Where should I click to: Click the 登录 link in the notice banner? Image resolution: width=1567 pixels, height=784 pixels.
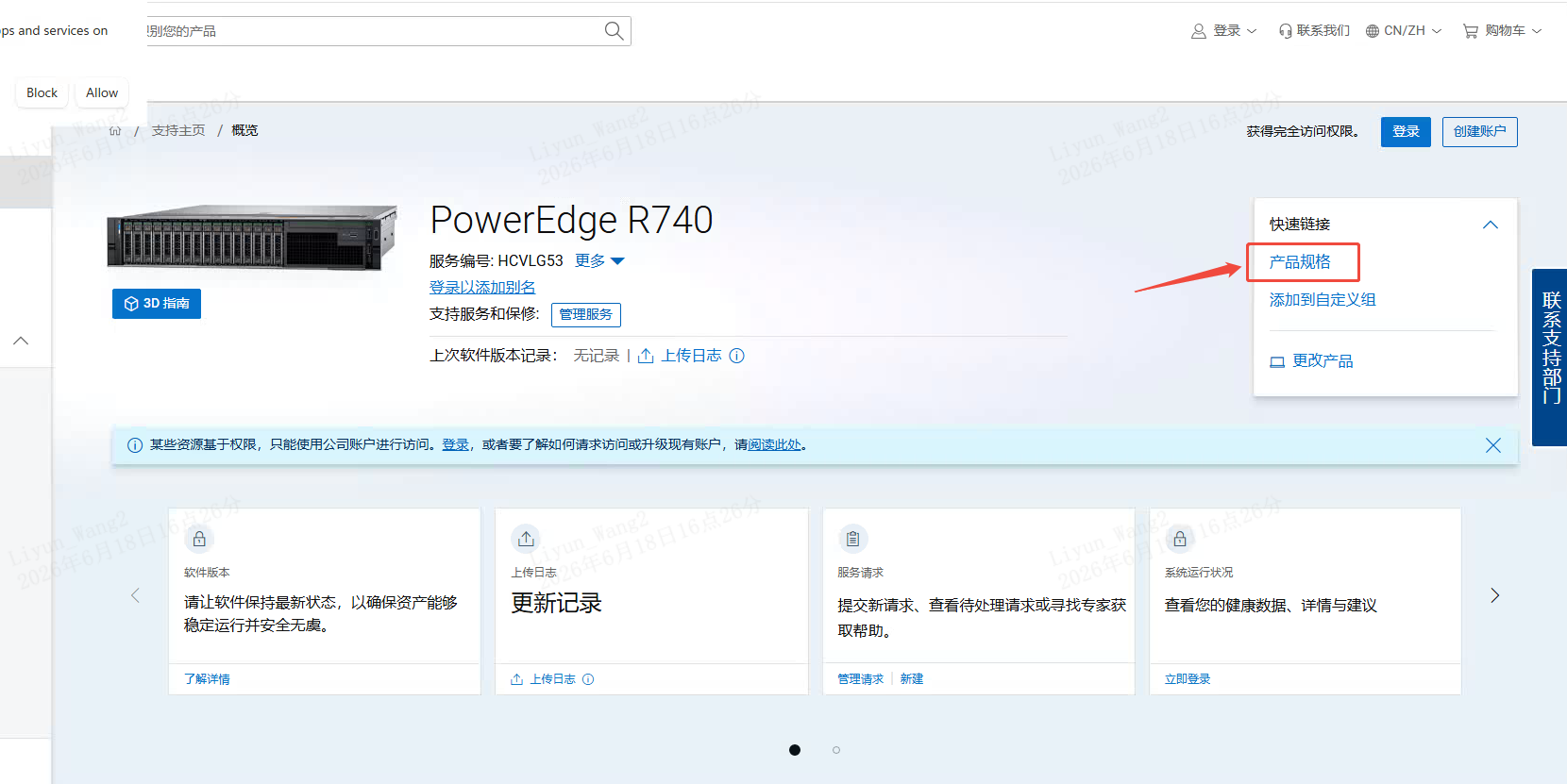pyautogui.click(x=456, y=445)
